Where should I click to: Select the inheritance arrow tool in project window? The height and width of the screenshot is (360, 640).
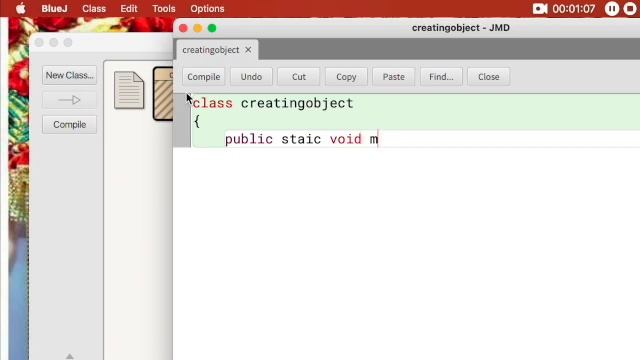coord(69,100)
